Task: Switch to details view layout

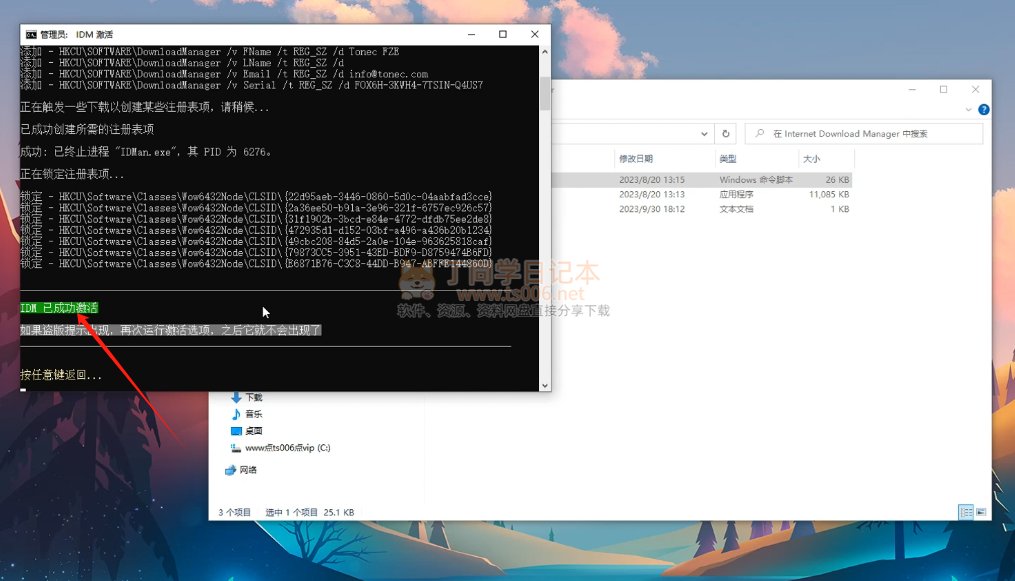Action: point(966,512)
